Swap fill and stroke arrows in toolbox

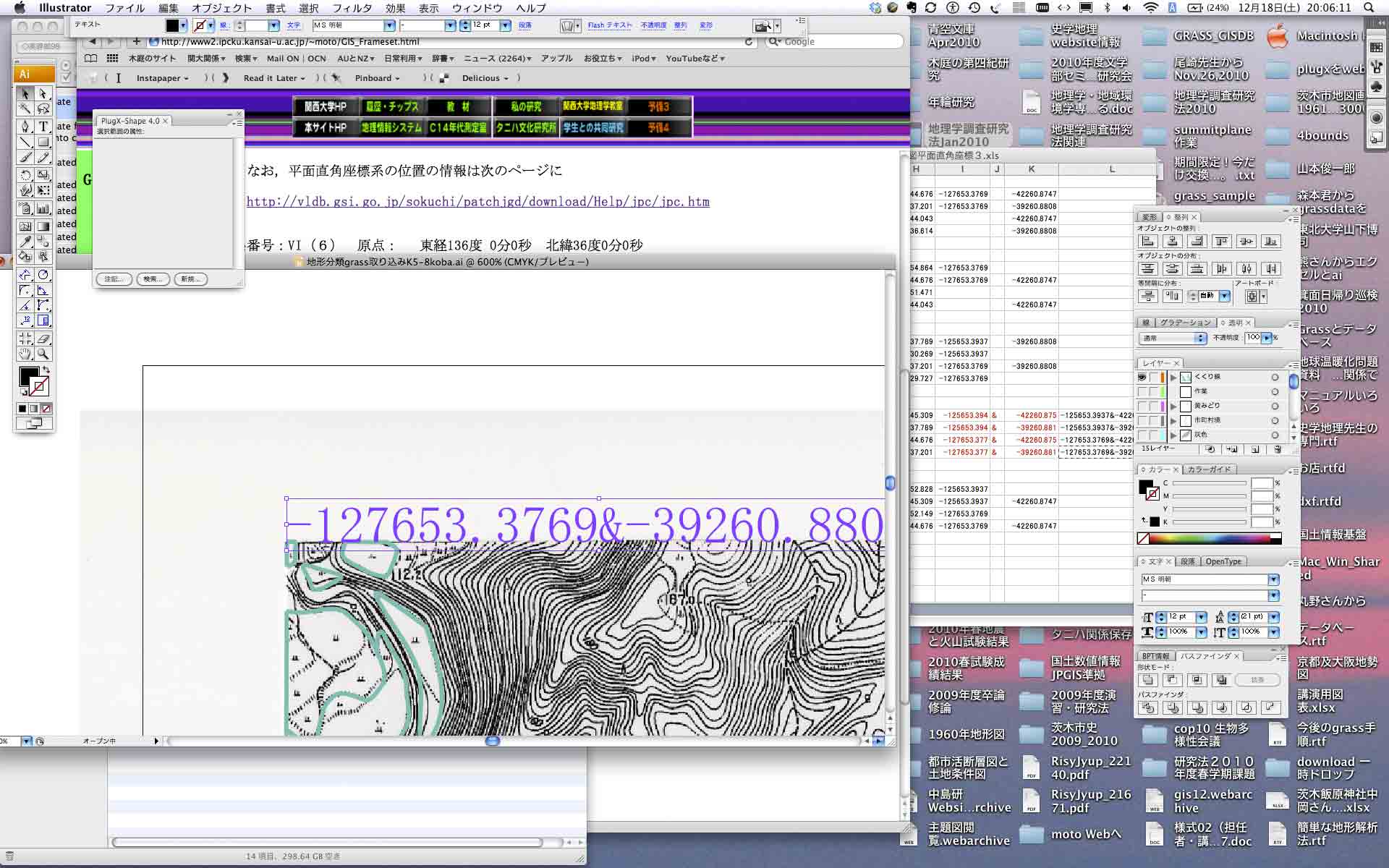click(x=46, y=370)
